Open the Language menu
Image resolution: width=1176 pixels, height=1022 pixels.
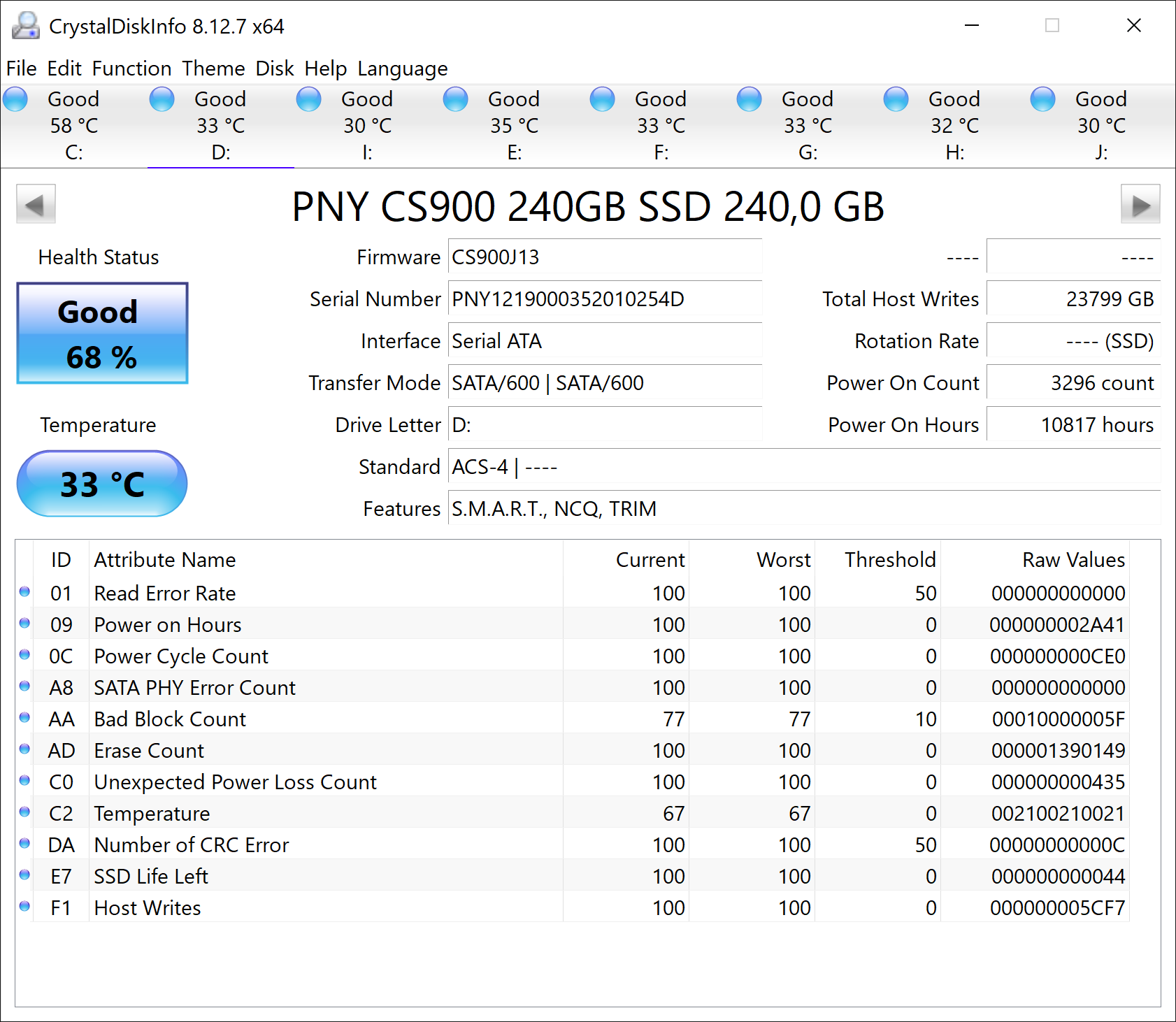[402, 69]
